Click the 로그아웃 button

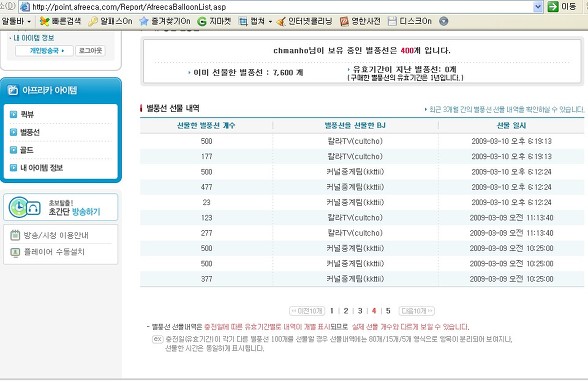[x=90, y=51]
